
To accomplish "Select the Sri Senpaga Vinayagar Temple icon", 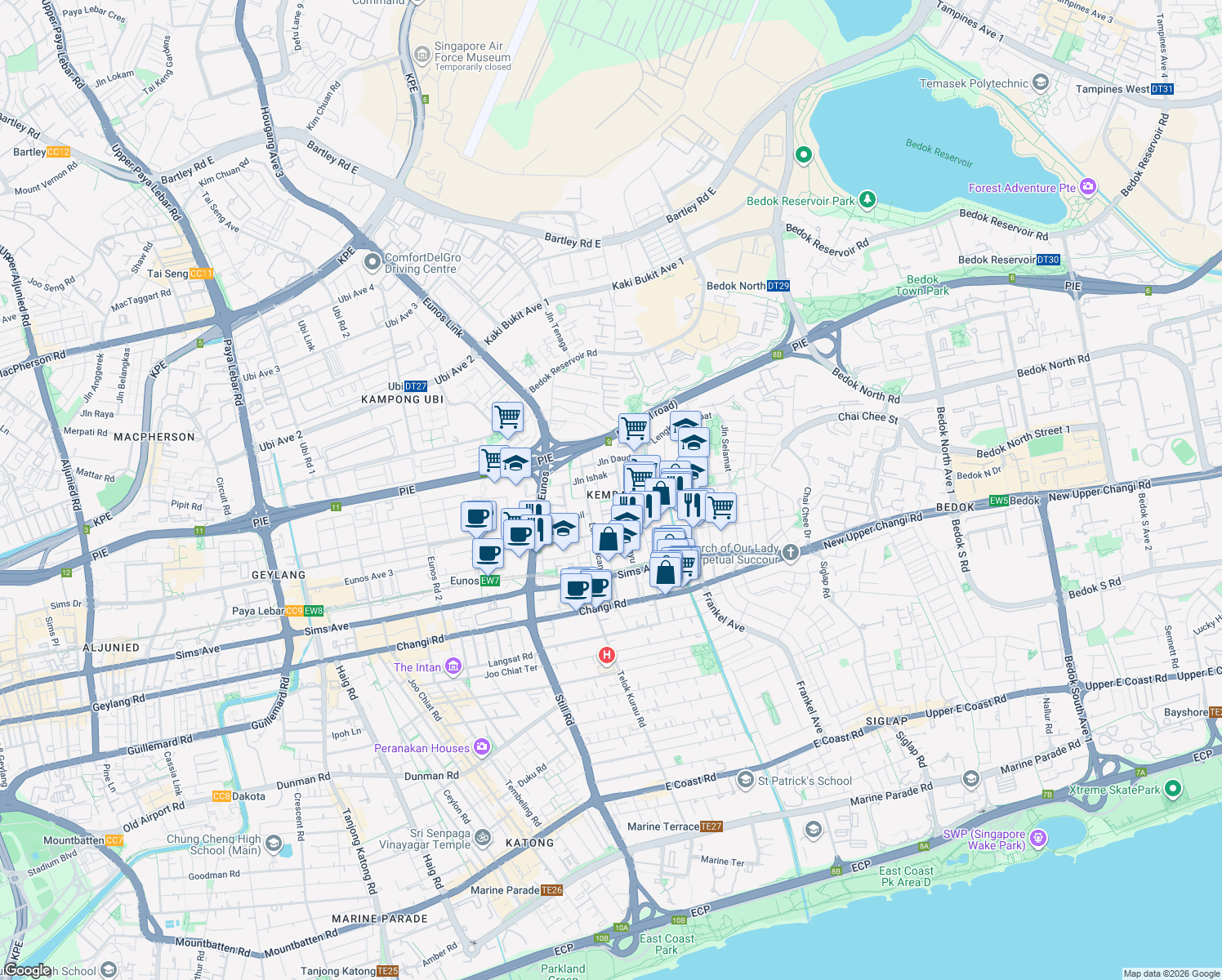I will tap(483, 837).
